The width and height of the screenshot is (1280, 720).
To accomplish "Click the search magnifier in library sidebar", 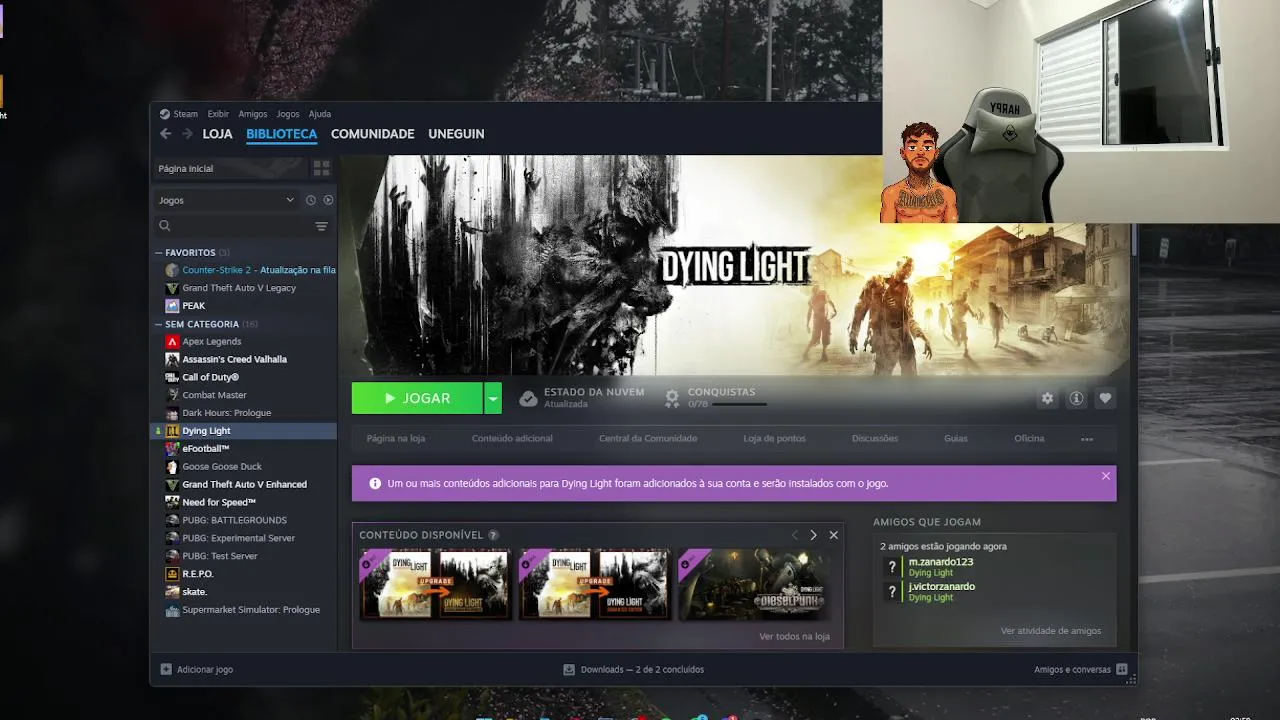I will (165, 226).
